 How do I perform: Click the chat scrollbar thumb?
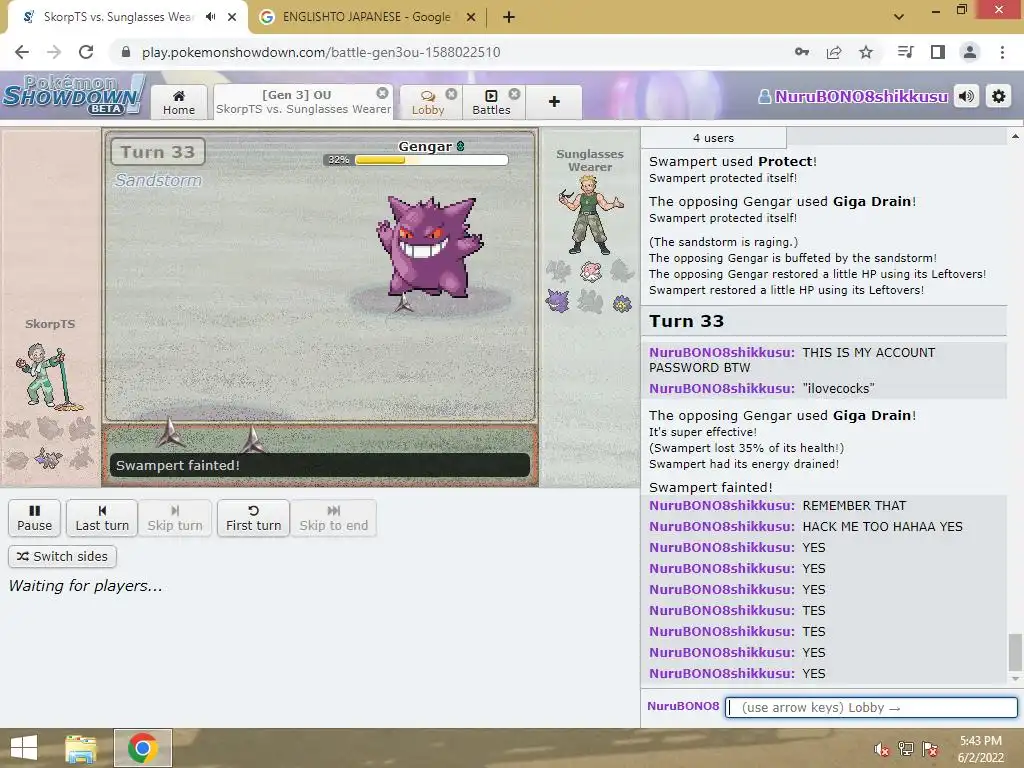(x=1015, y=652)
